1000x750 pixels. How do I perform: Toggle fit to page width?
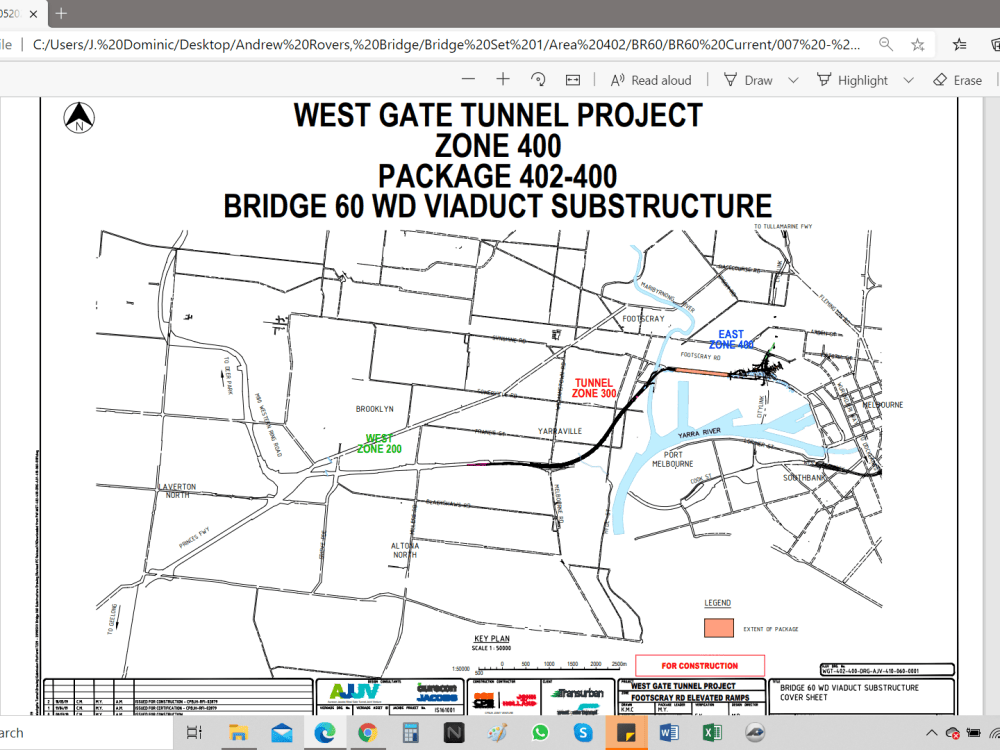[x=573, y=80]
